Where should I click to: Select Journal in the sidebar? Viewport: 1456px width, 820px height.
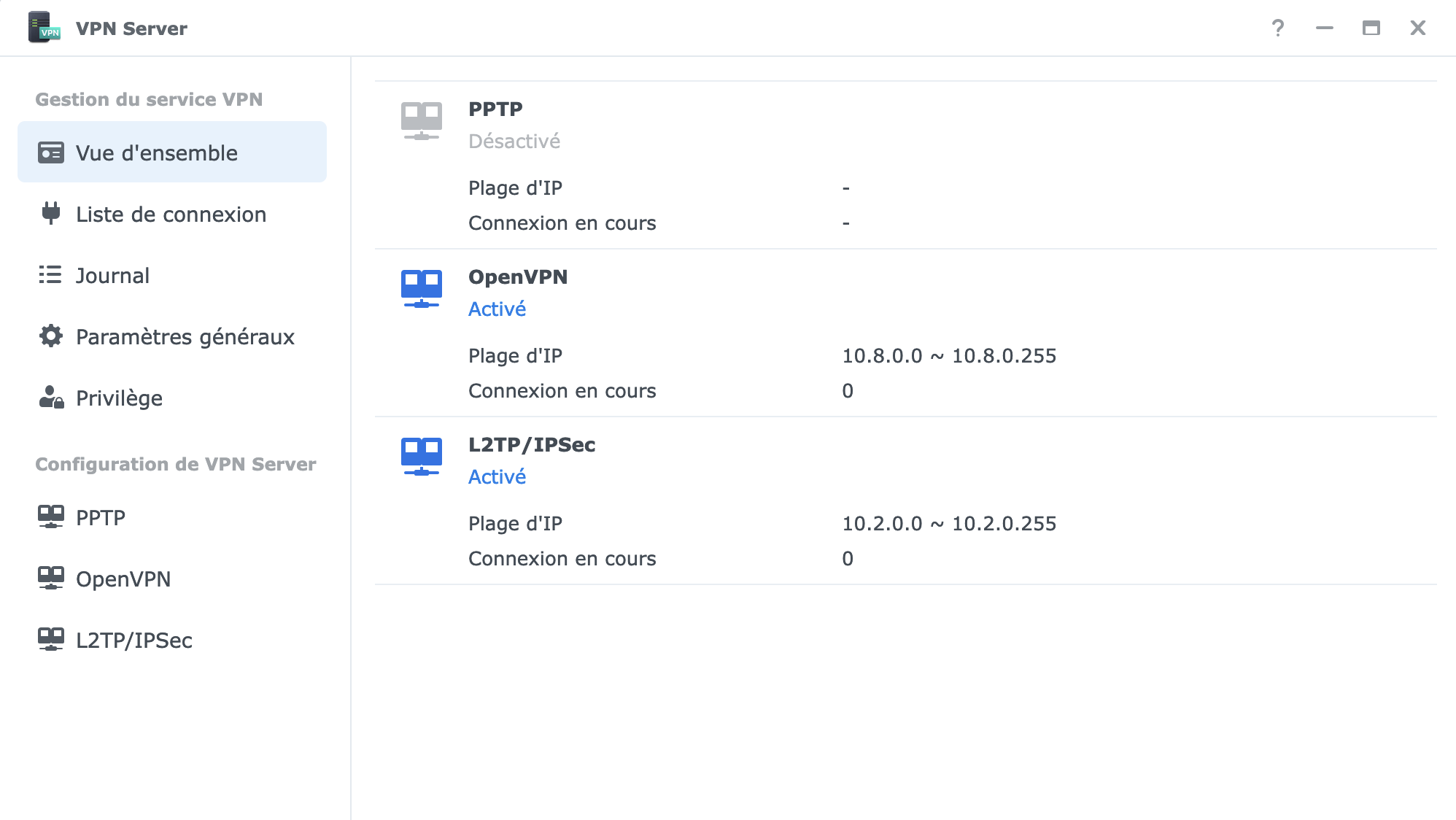pyautogui.click(x=112, y=276)
